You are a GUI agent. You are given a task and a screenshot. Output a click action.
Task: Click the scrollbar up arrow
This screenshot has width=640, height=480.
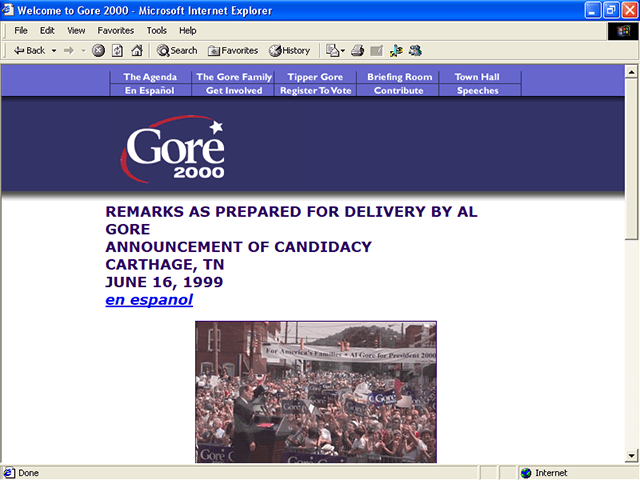point(631,72)
